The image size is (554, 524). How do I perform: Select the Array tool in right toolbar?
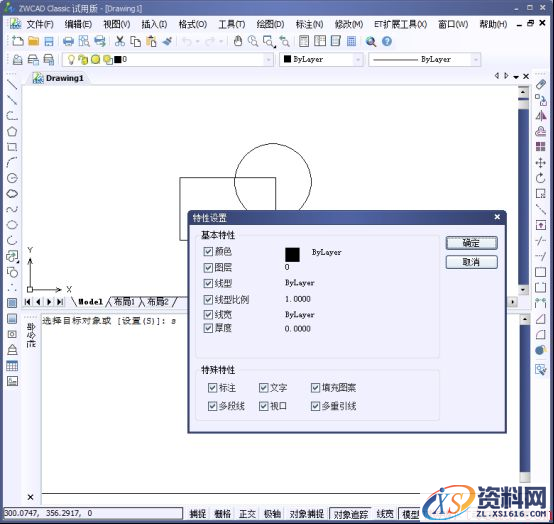[x=541, y=147]
